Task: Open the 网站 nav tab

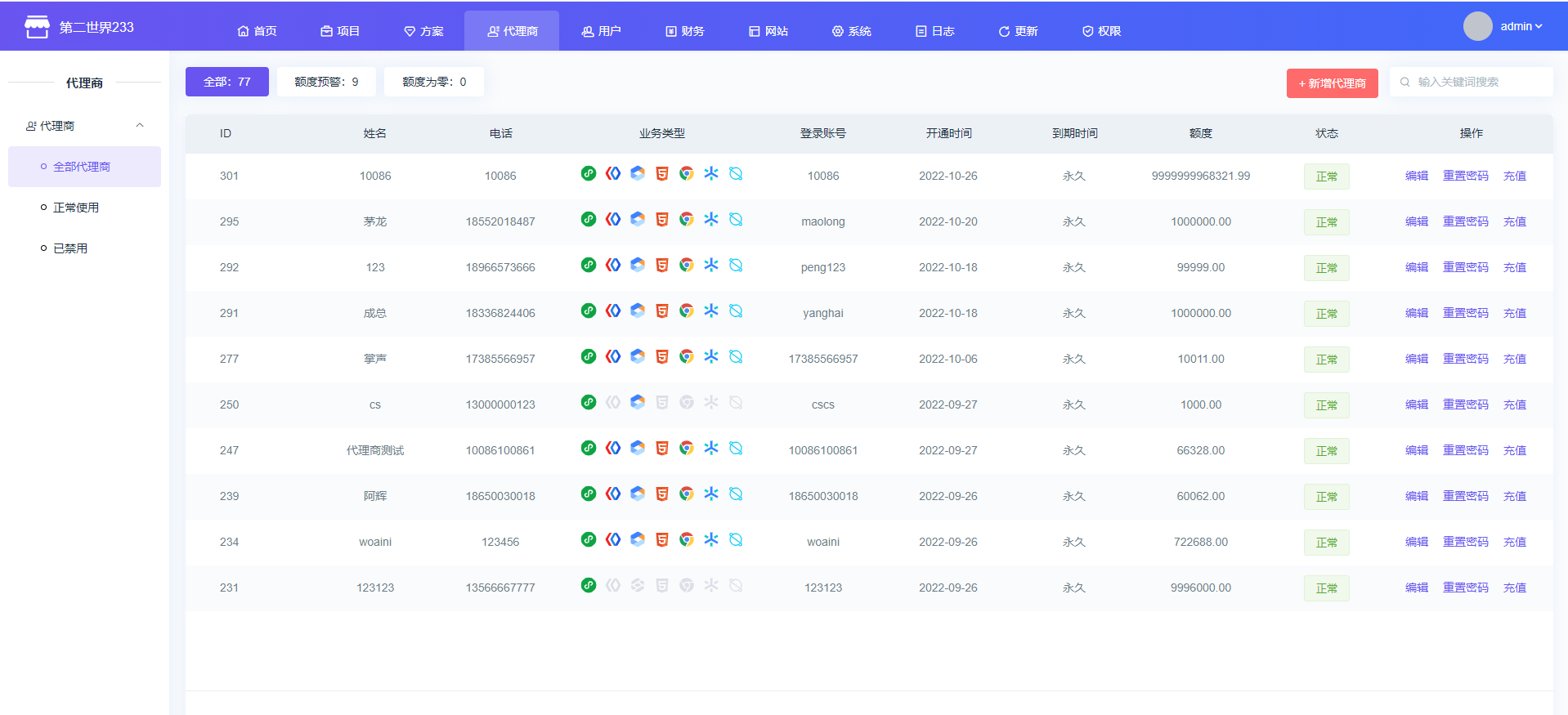Action: coord(768,31)
